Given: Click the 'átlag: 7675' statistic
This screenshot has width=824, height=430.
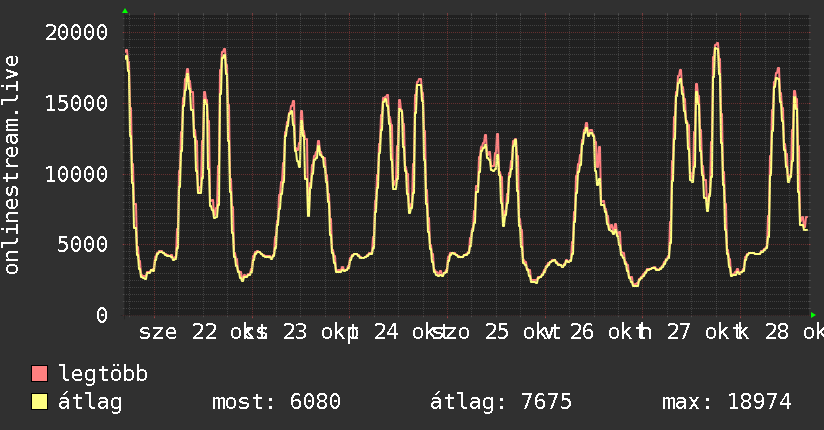Looking at the screenshot, I should pos(501,402).
